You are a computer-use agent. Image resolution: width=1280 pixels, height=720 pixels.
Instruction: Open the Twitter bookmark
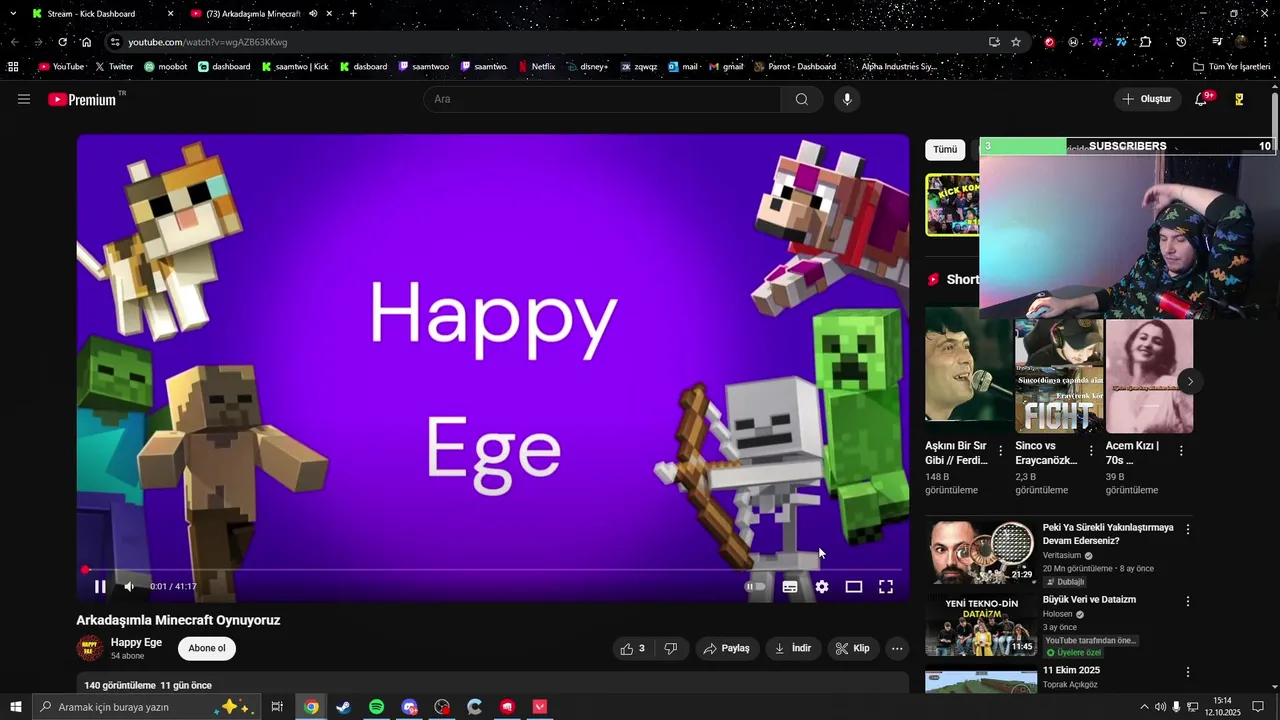(113, 67)
